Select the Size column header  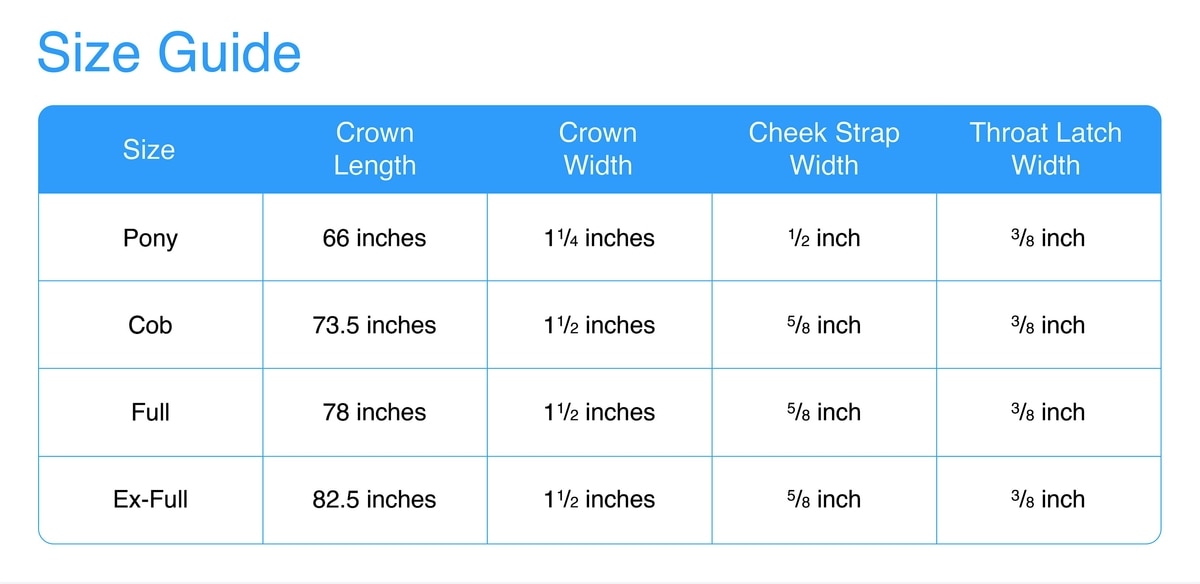pyautogui.click(x=149, y=150)
